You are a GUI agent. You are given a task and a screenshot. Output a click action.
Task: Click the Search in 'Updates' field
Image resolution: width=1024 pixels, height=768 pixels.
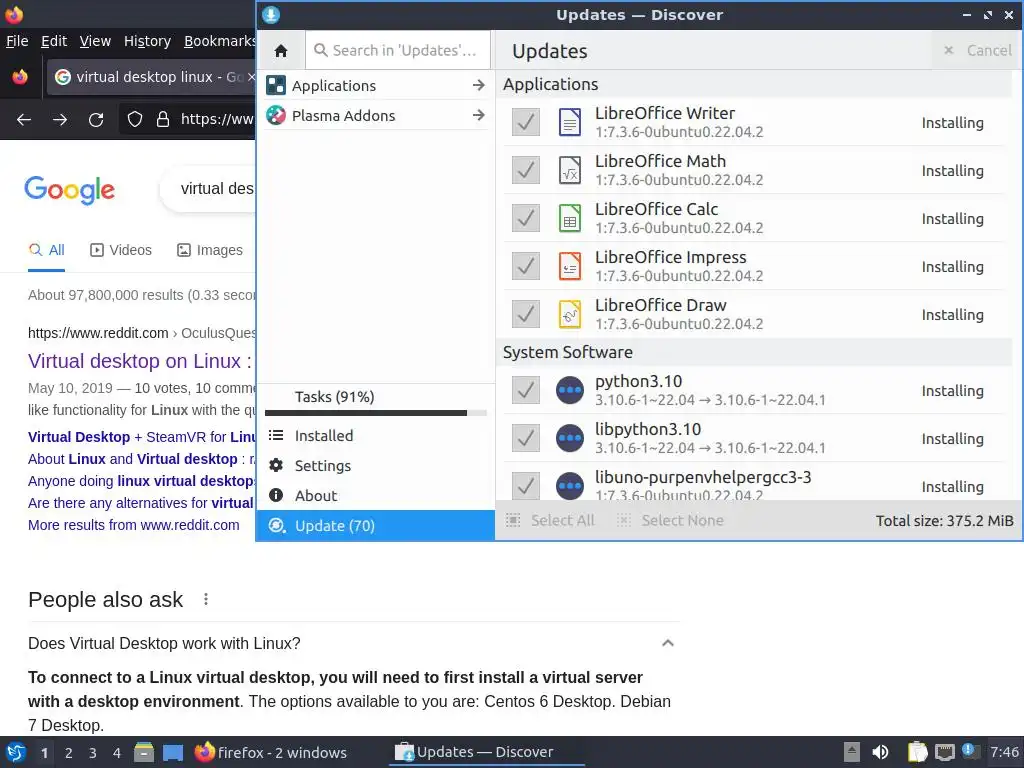point(398,50)
